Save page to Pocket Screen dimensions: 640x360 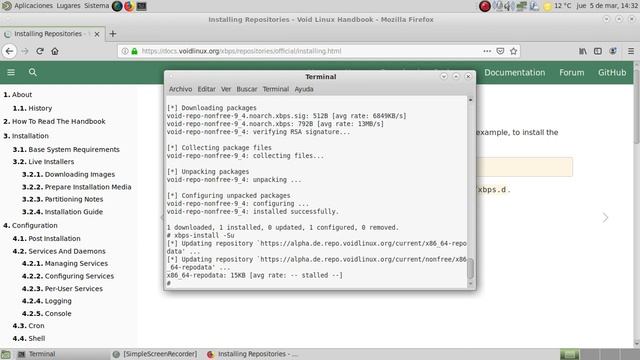click(x=500, y=51)
